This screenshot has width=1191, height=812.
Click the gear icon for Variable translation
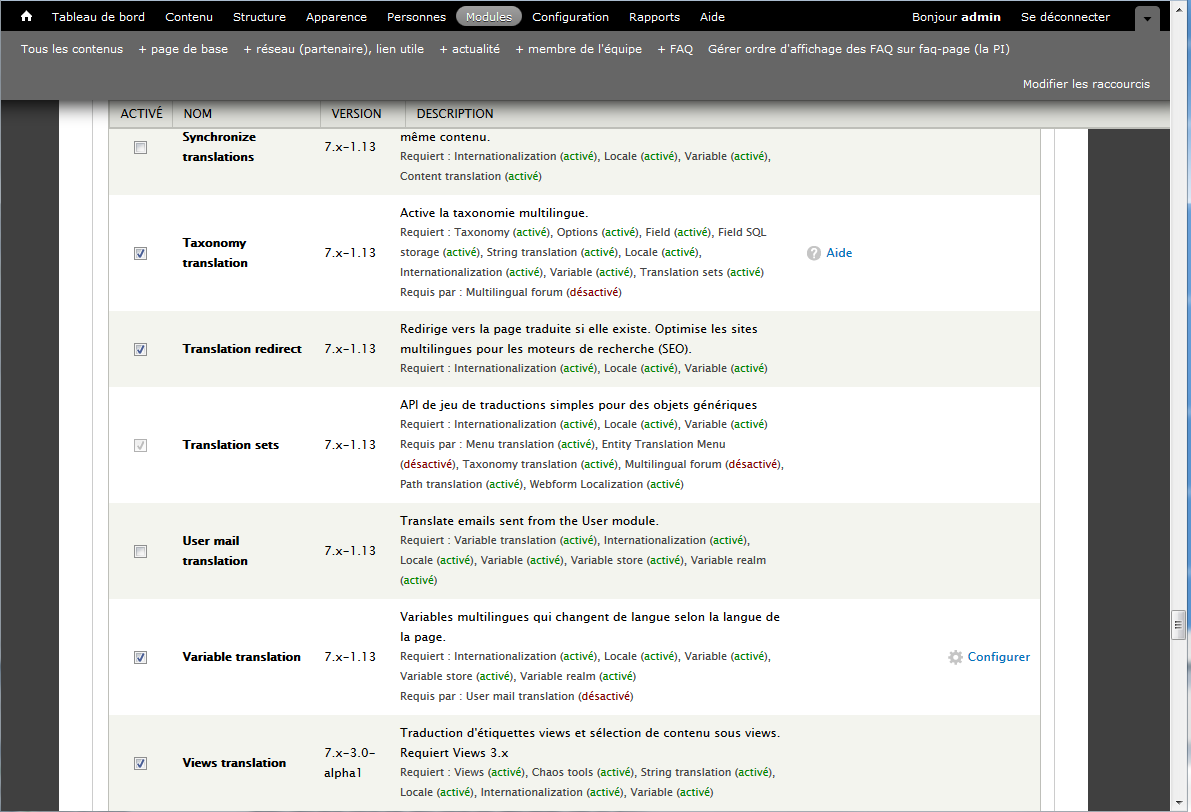[x=955, y=657]
